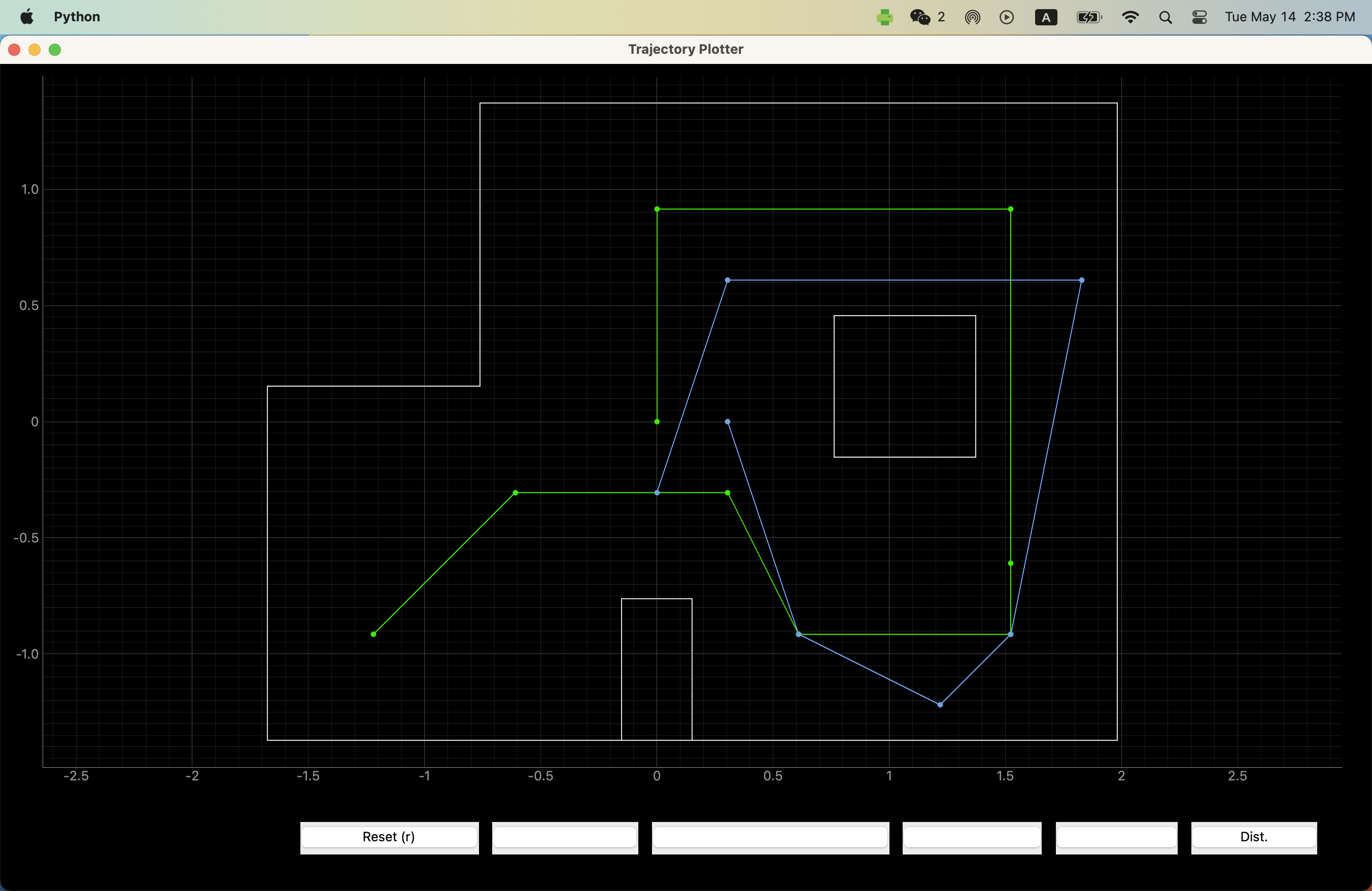The width and height of the screenshot is (1372, 891).
Task: Open the Wi-Fi menu
Action: pyautogui.click(x=1130, y=17)
